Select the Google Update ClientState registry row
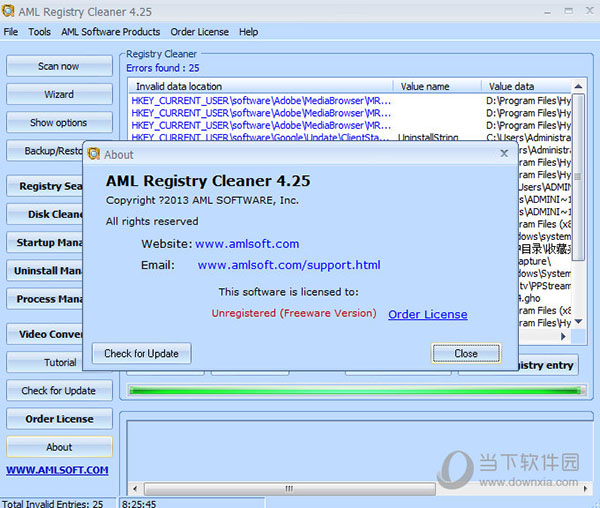 coord(350,137)
